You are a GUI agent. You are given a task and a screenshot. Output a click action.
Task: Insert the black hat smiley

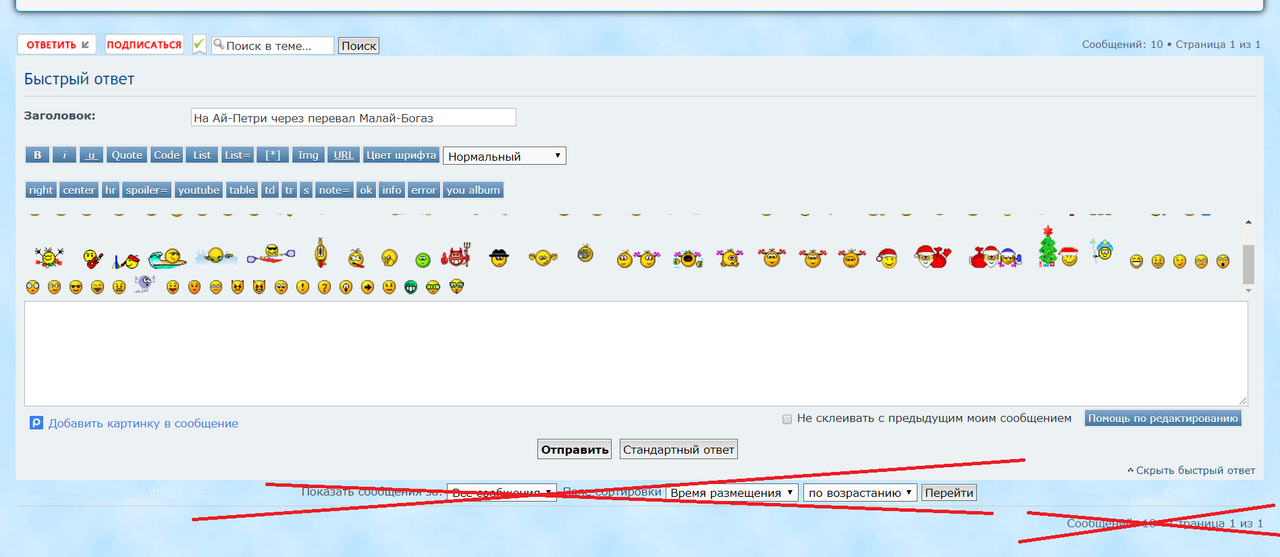pyautogui.click(x=499, y=257)
